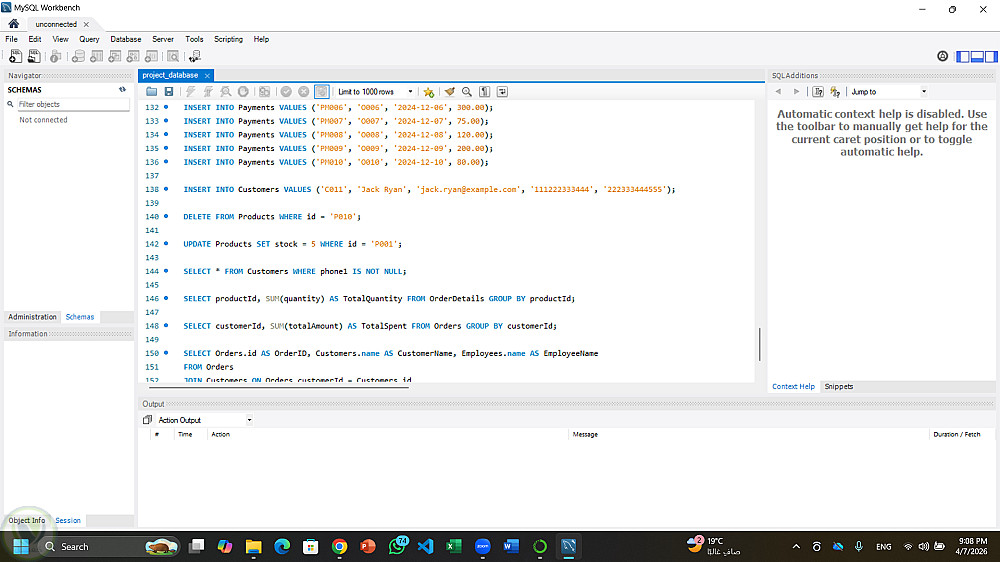Open the Database menu
1000x562 pixels.
[125, 39]
